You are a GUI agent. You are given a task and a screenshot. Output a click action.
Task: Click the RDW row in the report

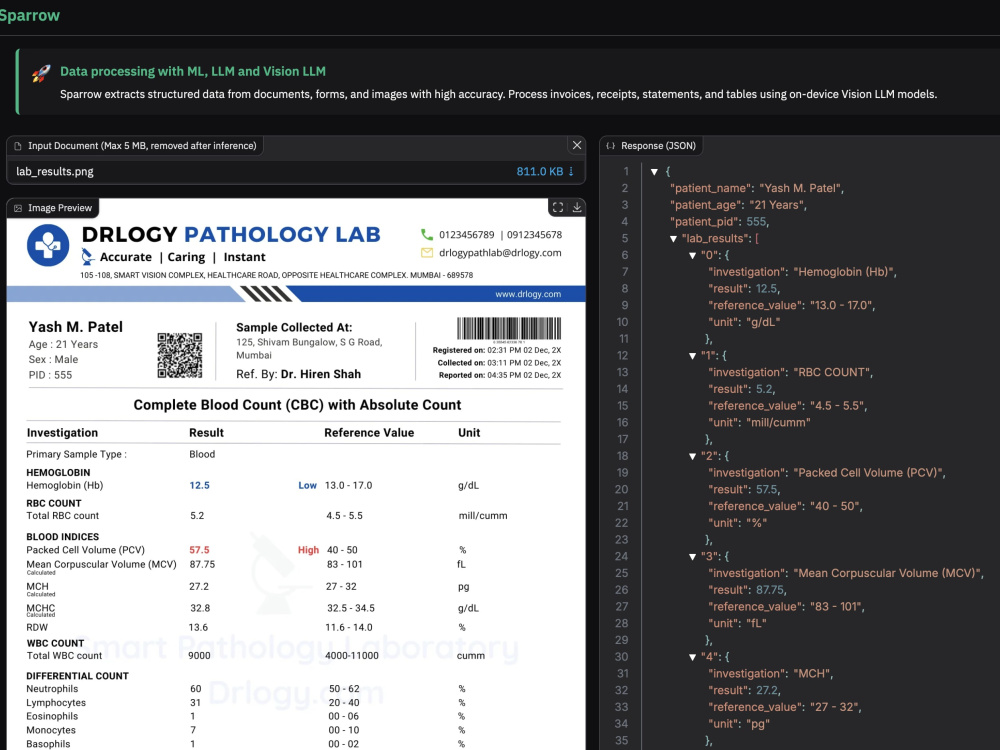[x=246, y=628]
